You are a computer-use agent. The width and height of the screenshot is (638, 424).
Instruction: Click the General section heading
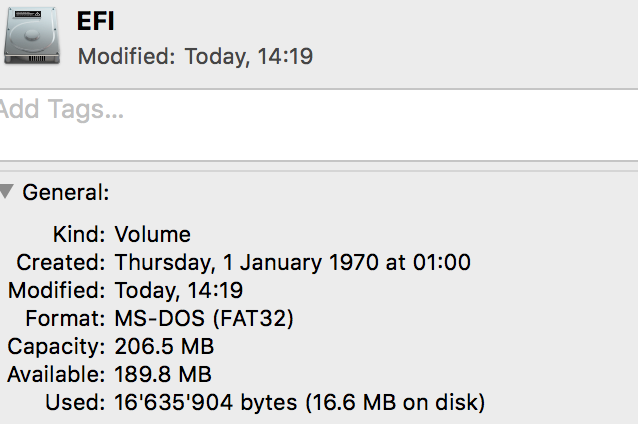coord(66,192)
